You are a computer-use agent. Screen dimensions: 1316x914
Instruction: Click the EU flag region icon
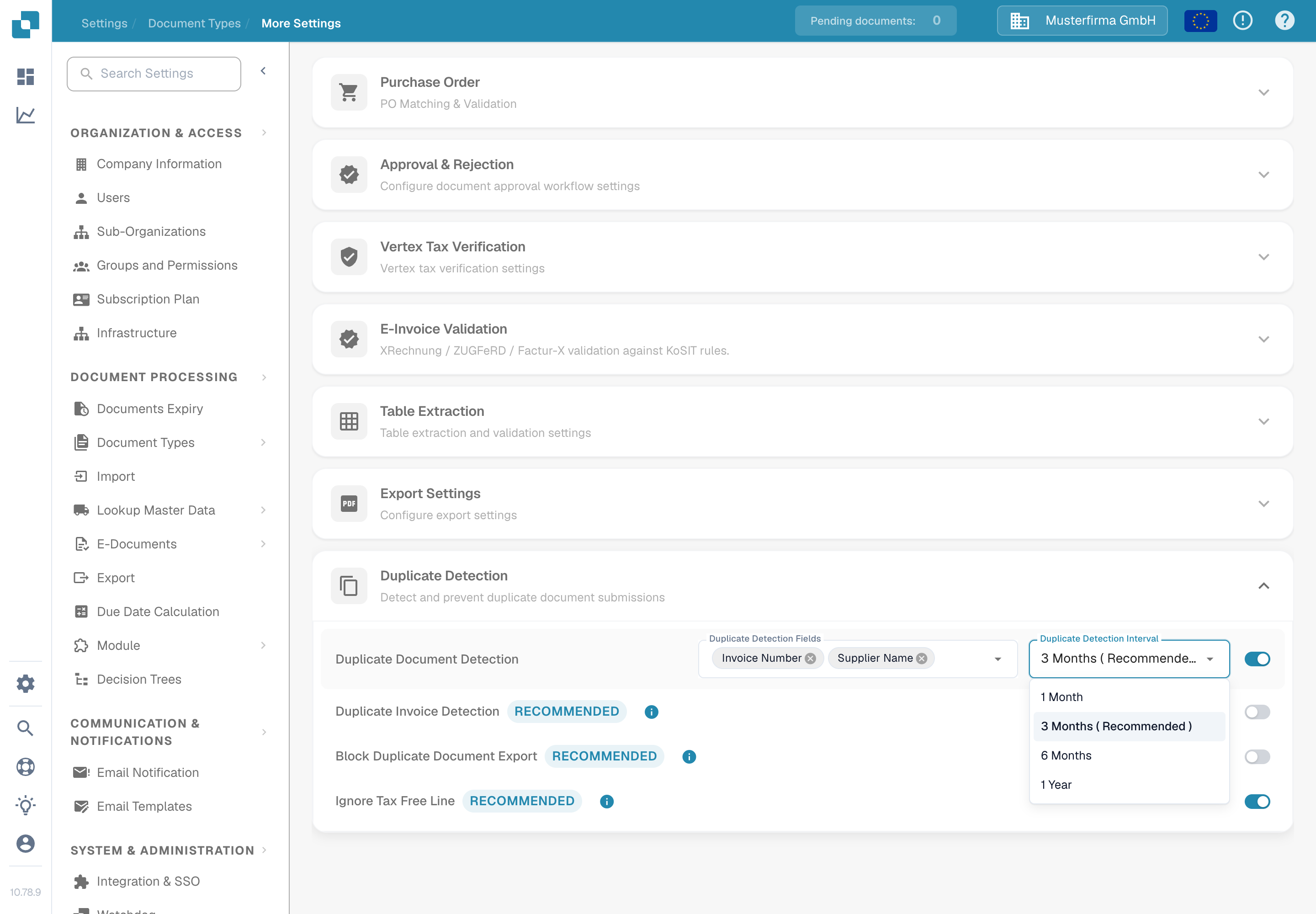click(x=1200, y=21)
